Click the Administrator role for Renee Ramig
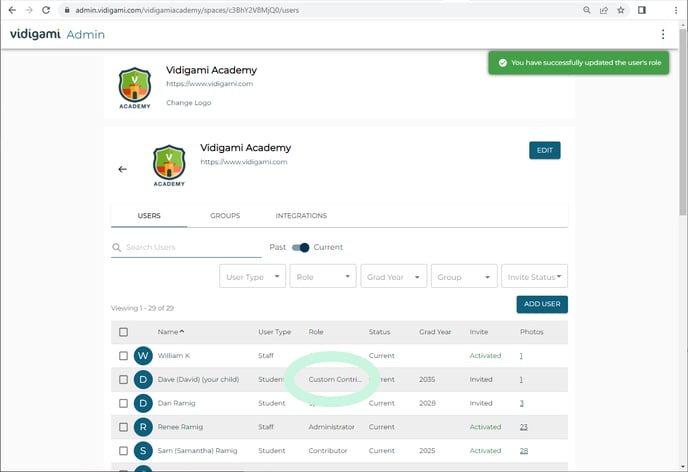The height and width of the screenshot is (472, 688). click(331, 427)
